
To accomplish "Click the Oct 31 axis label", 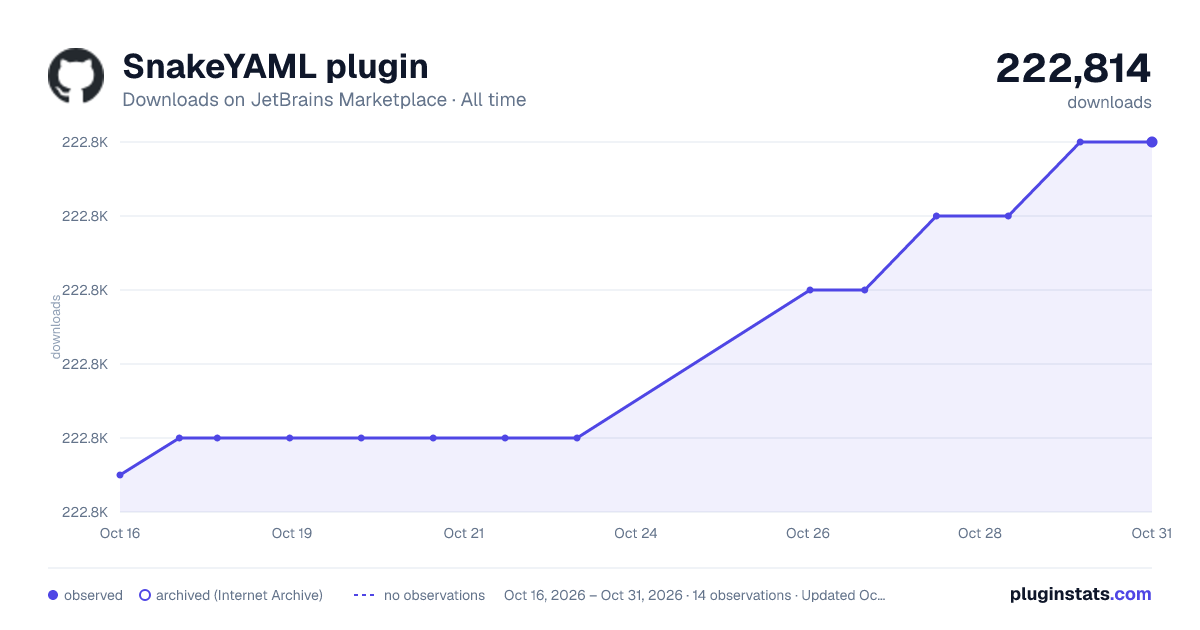I will pos(1151,533).
